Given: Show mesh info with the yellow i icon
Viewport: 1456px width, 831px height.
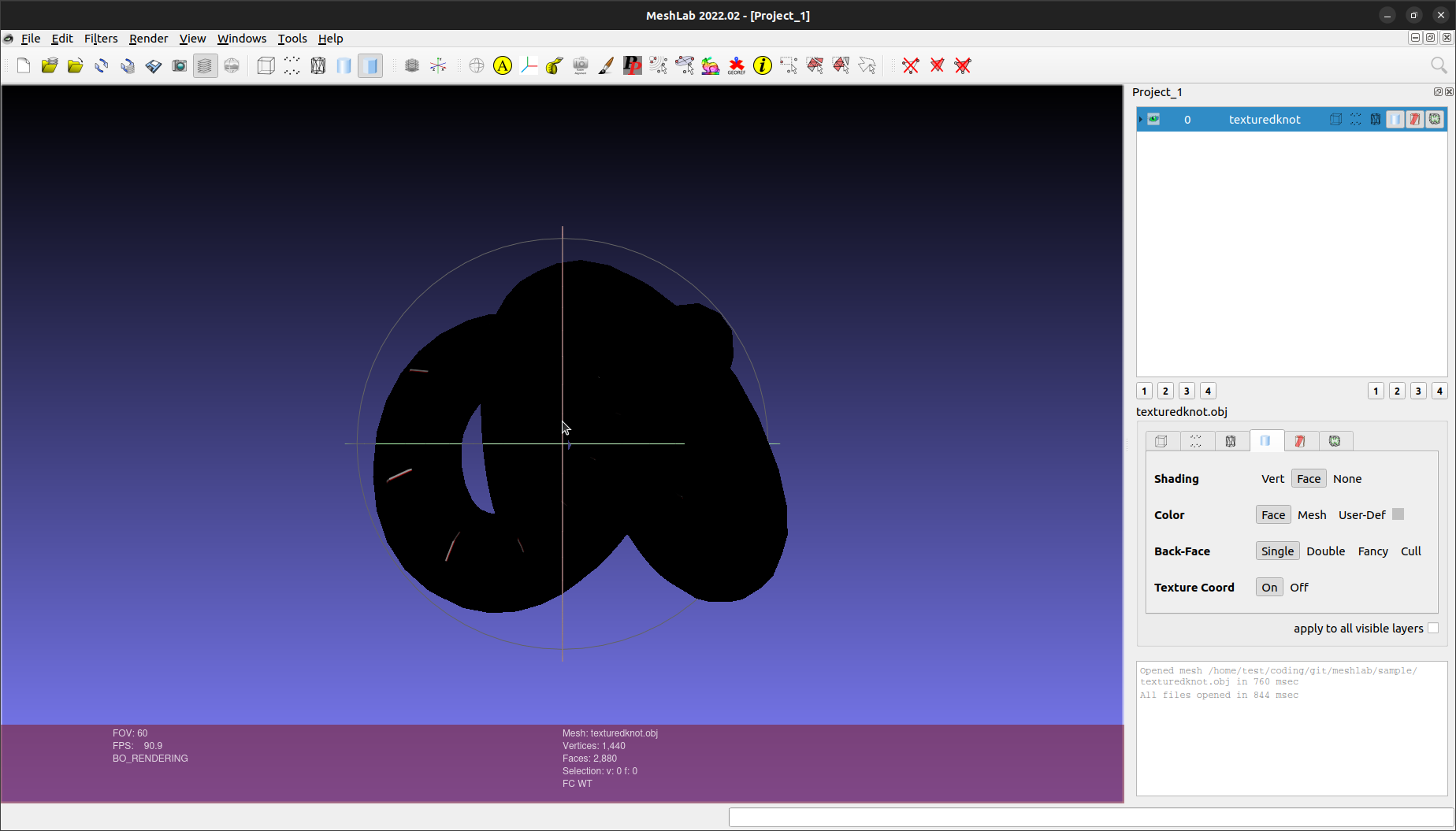Looking at the screenshot, I should coord(762,65).
